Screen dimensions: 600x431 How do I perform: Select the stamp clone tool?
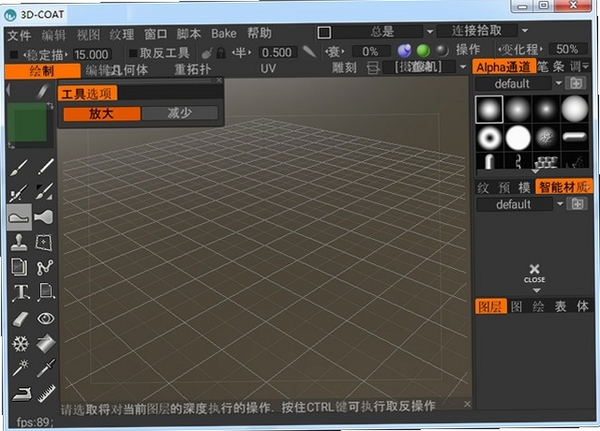point(19,242)
